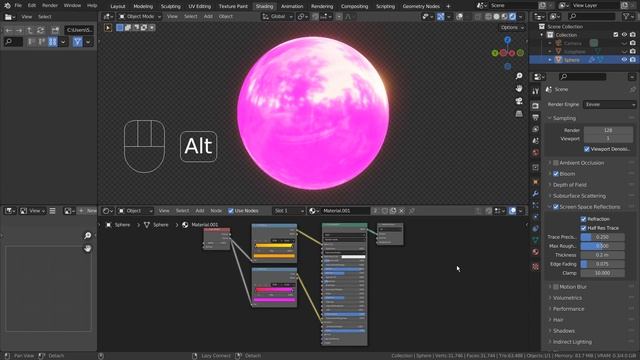
Task: Toggle the camera view gizmo in viewport
Action: pyautogui.click(x=519, y=101)
